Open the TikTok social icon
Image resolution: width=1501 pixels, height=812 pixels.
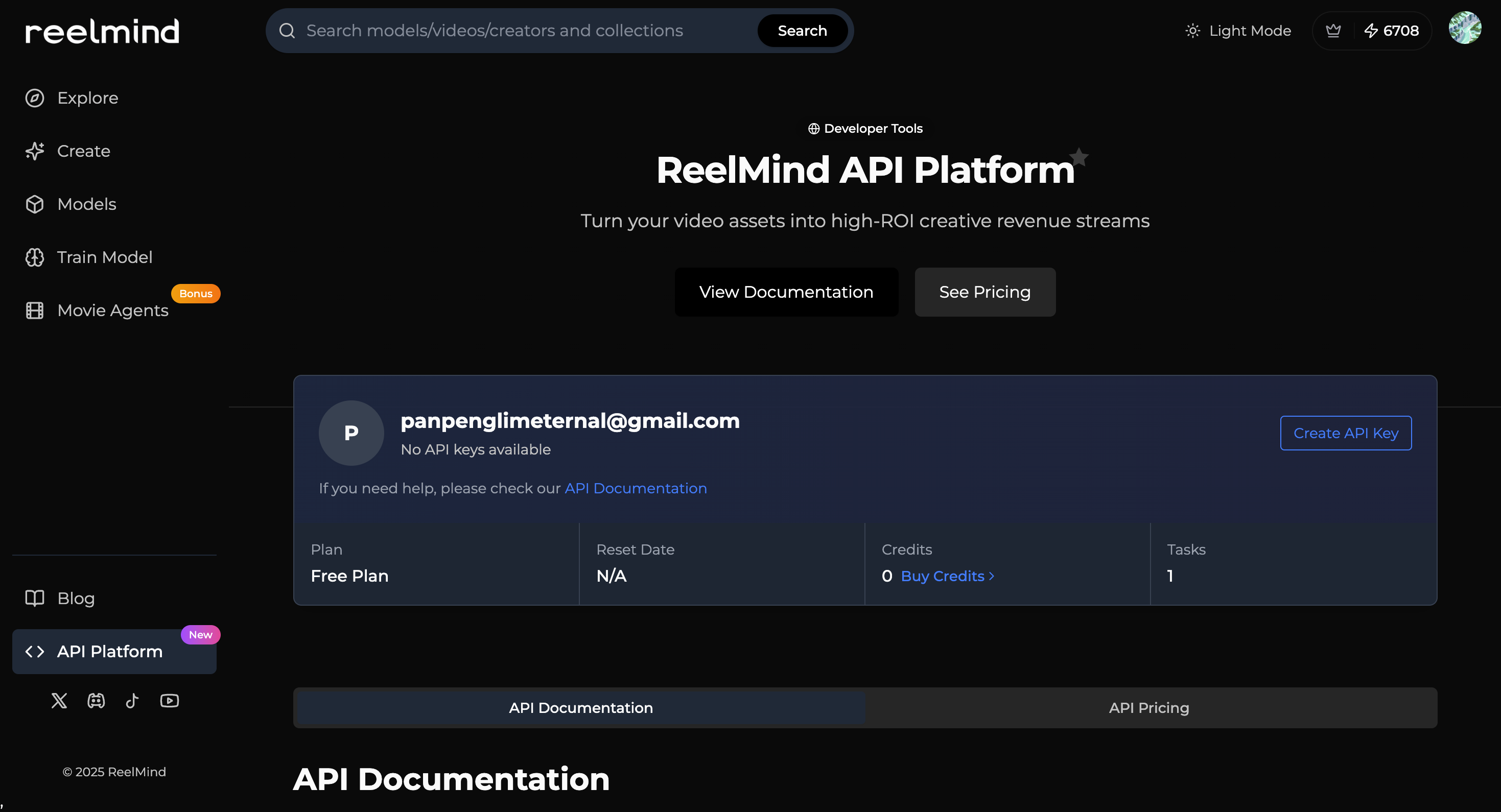click(132, 700)
